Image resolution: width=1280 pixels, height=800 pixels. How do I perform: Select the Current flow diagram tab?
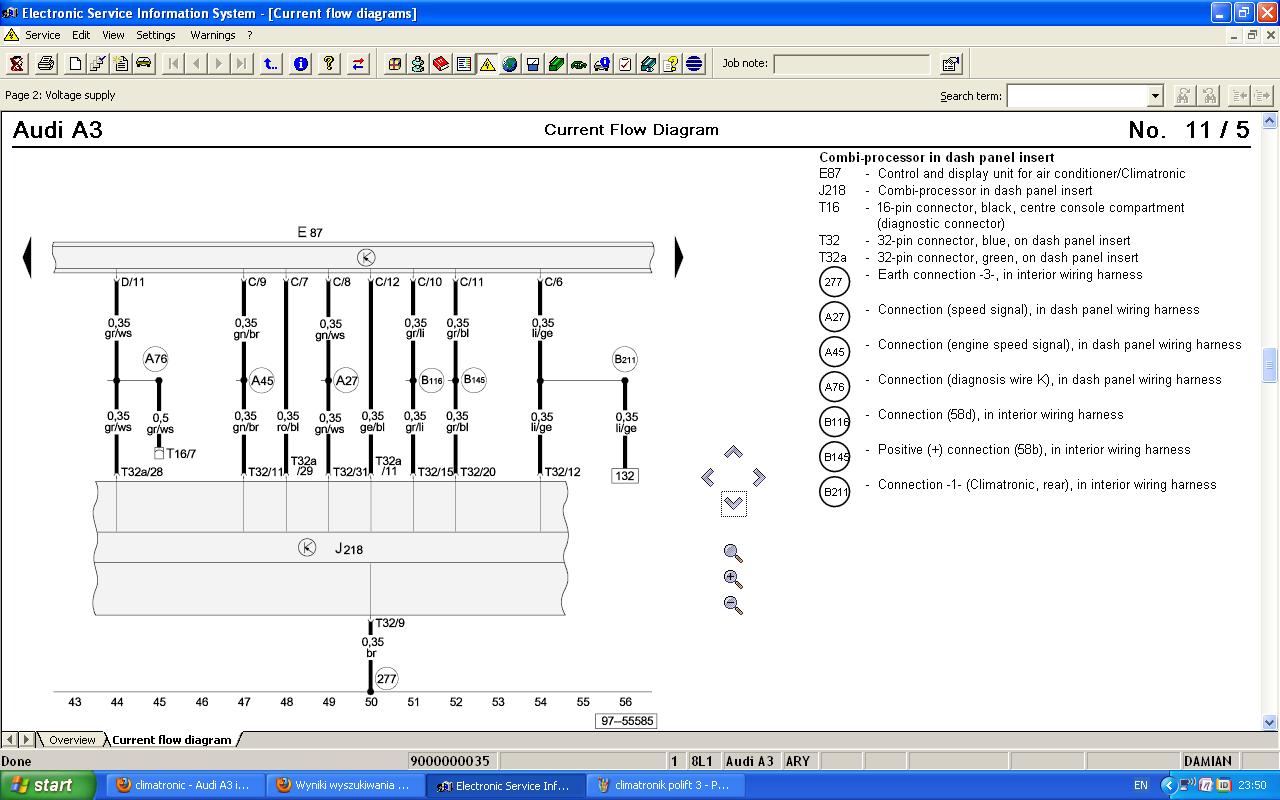(x=171, y=740)
